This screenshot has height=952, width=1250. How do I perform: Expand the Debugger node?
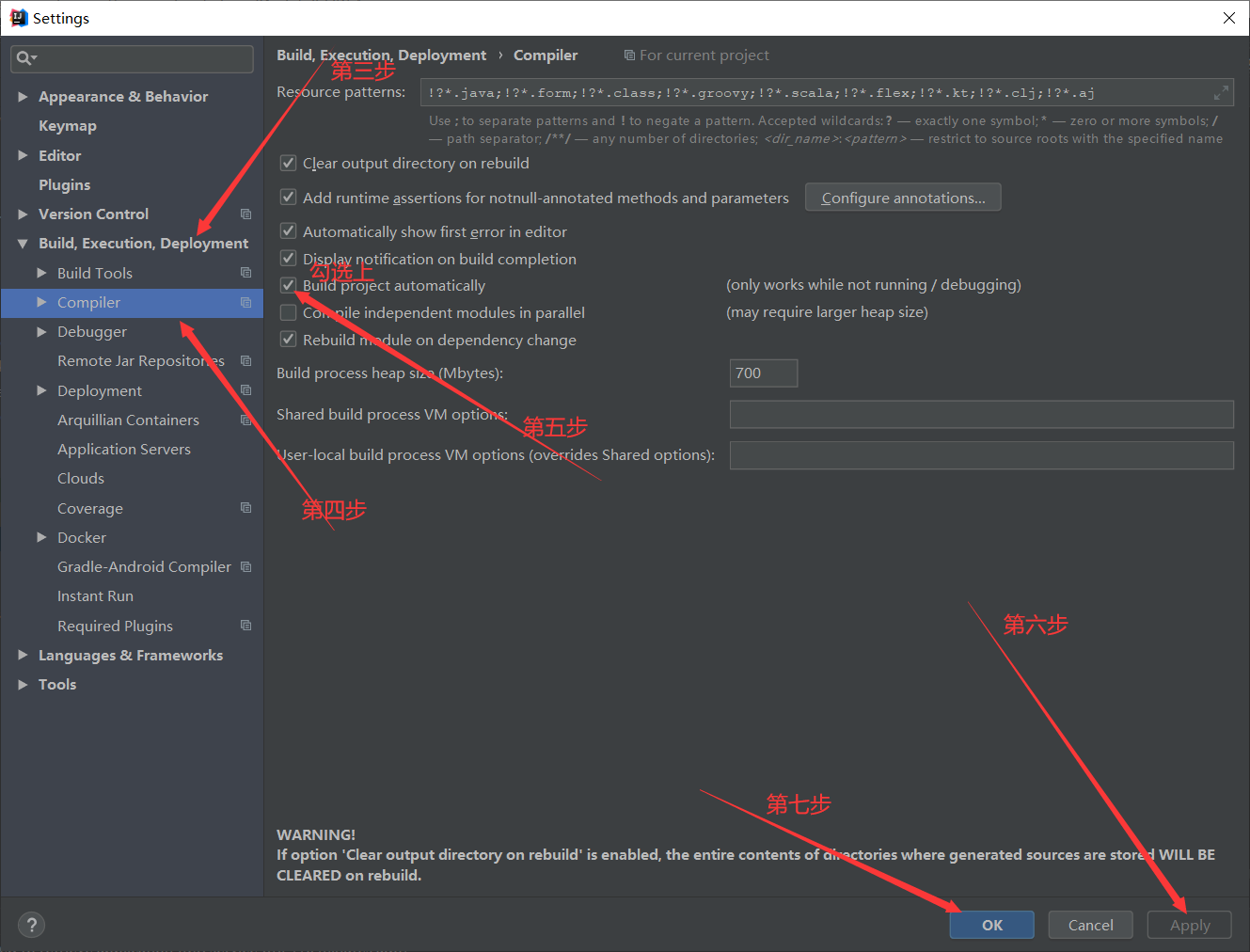pos(41,331)
